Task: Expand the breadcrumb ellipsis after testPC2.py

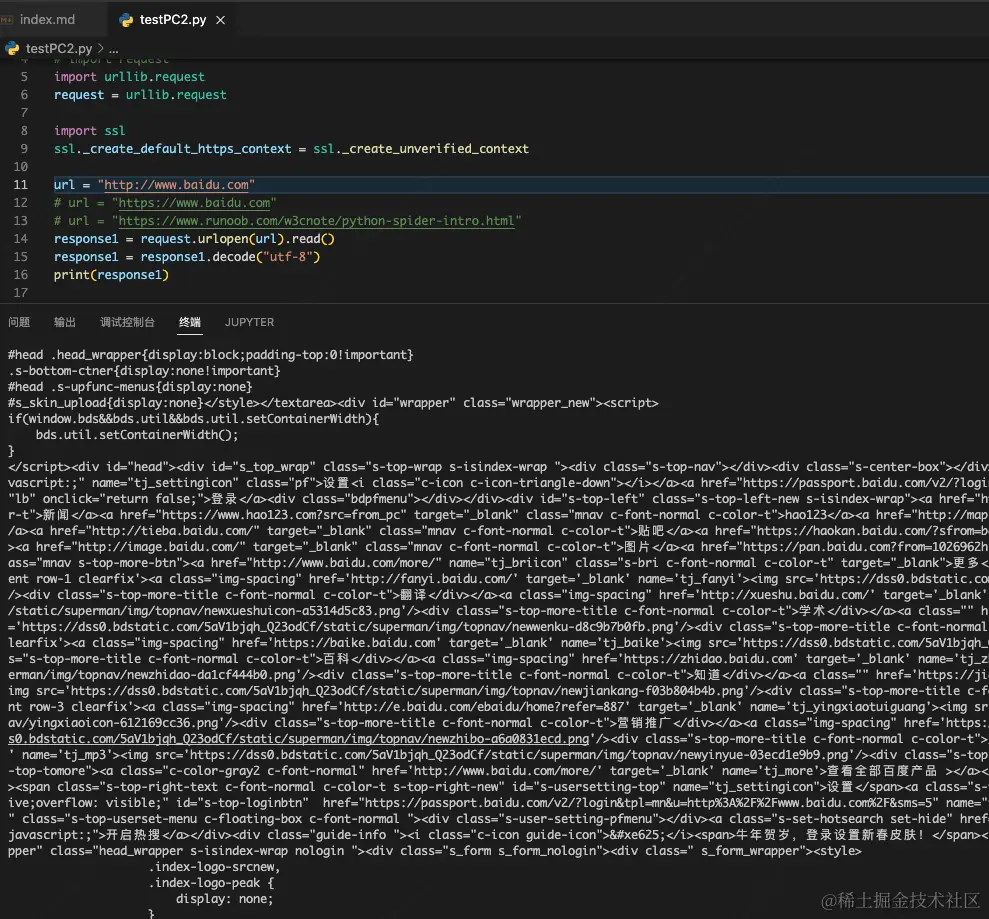Action: coord(114,49)
